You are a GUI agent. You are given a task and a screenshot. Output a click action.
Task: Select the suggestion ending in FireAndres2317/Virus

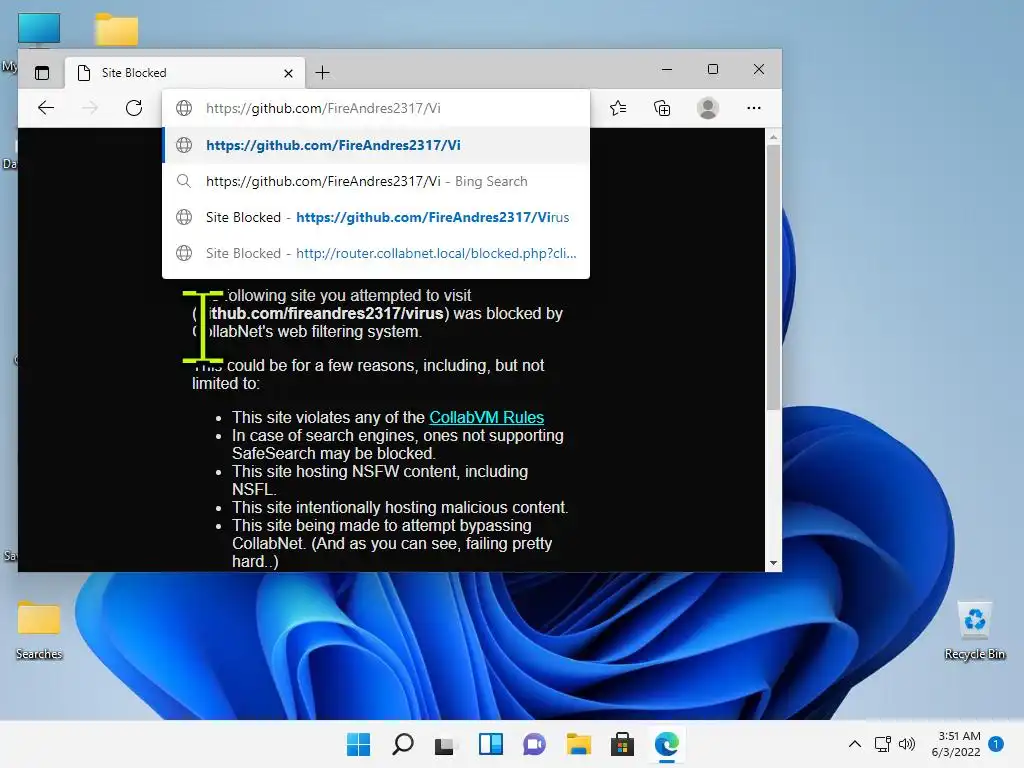tap(376, 217)
